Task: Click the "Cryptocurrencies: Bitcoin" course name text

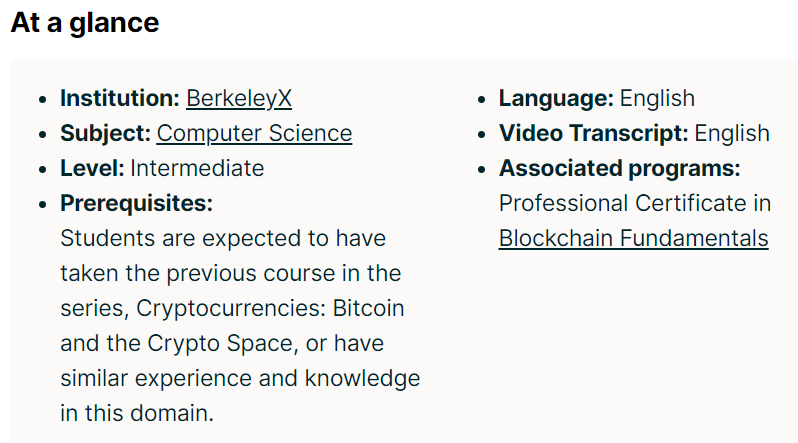Action: 270,308
